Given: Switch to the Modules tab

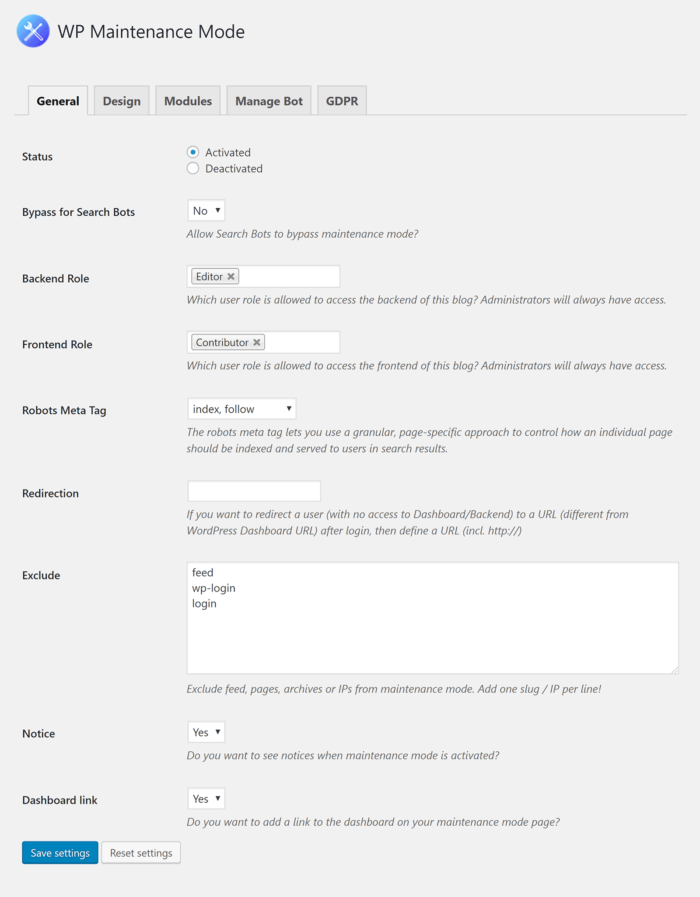Looking at the screenshot, I should [x=187, y=100].
